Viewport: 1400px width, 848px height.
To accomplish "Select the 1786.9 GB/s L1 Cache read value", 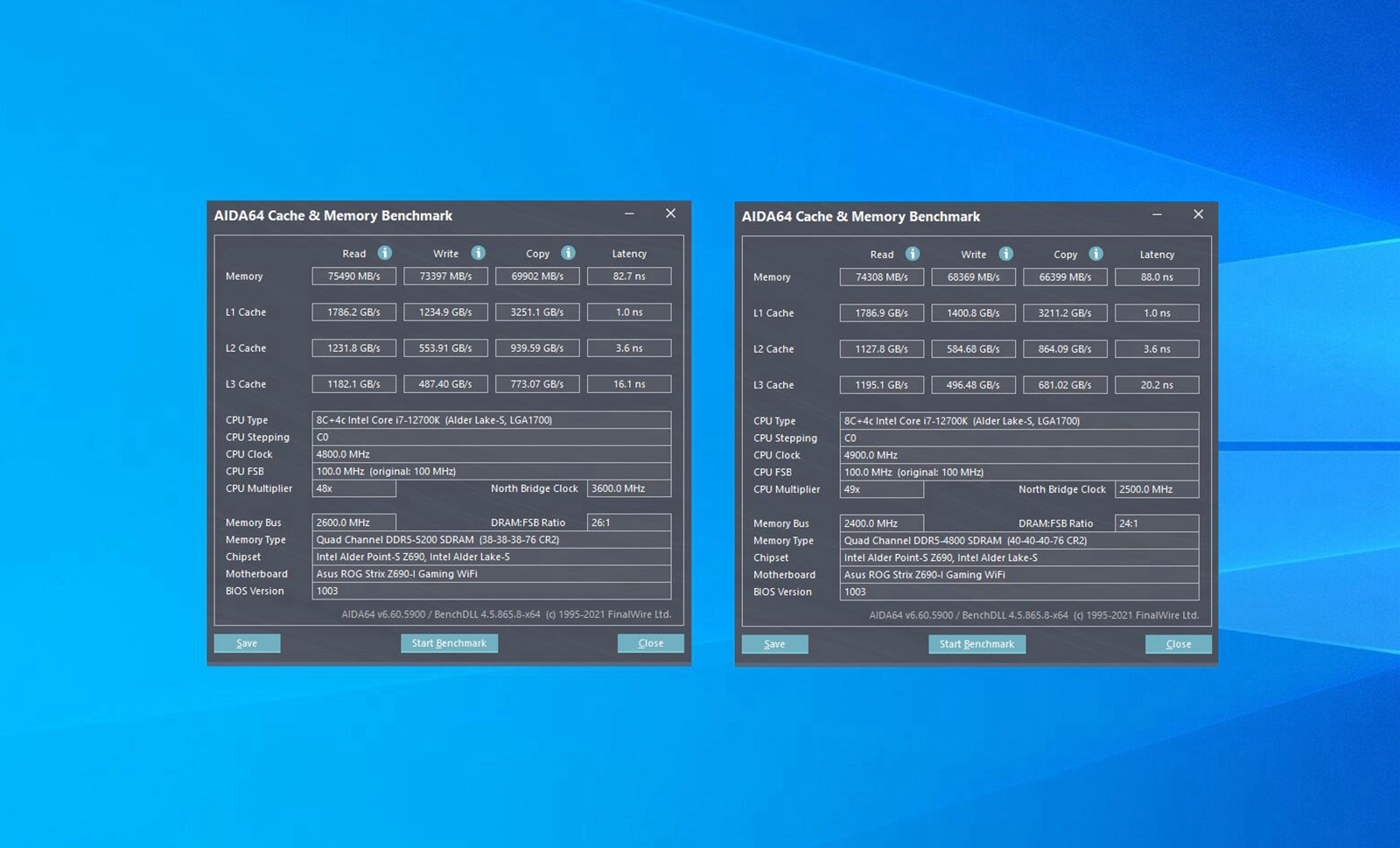I will 882,313.
